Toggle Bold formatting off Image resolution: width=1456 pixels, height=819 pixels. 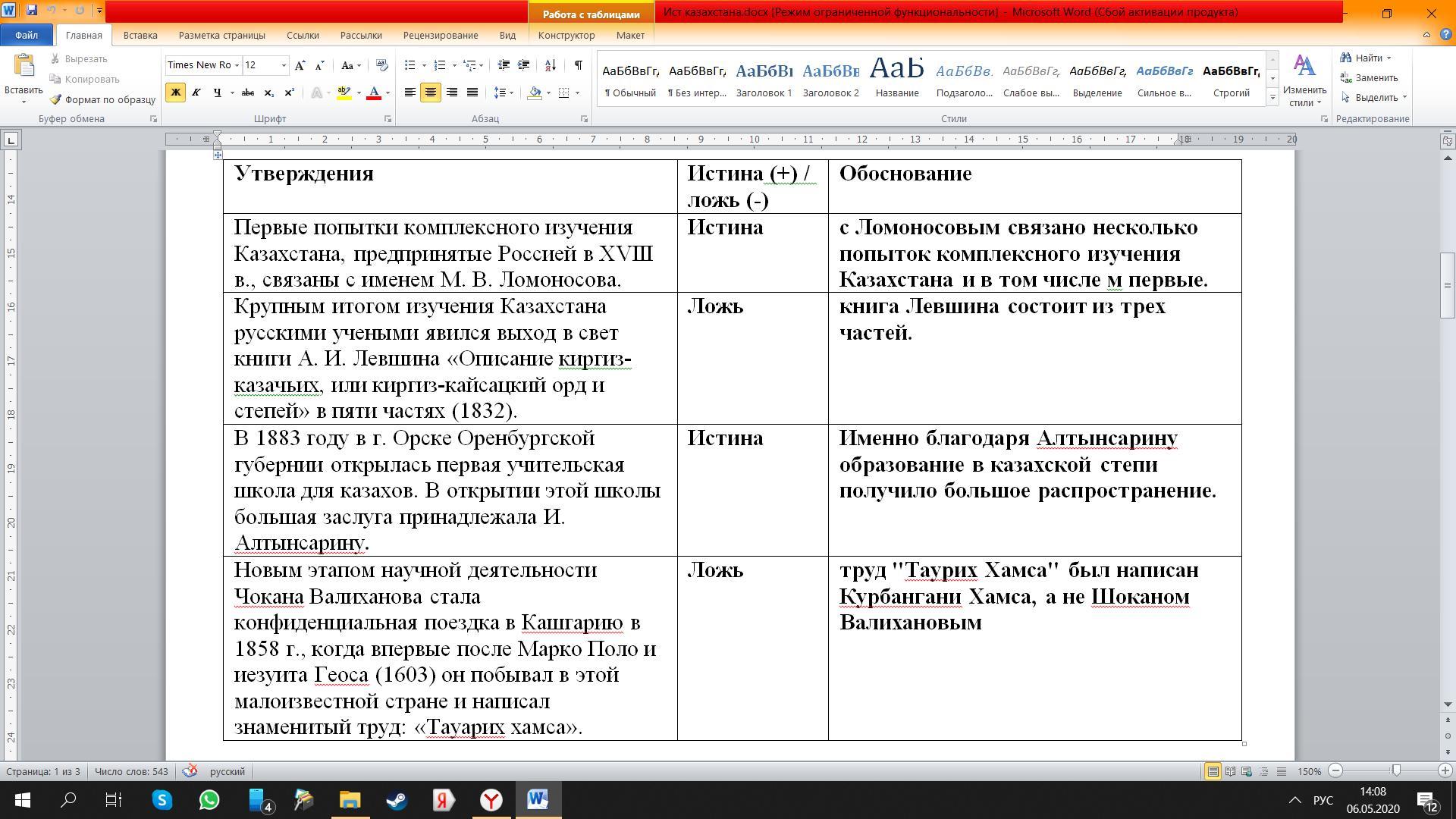click(175, 93)
